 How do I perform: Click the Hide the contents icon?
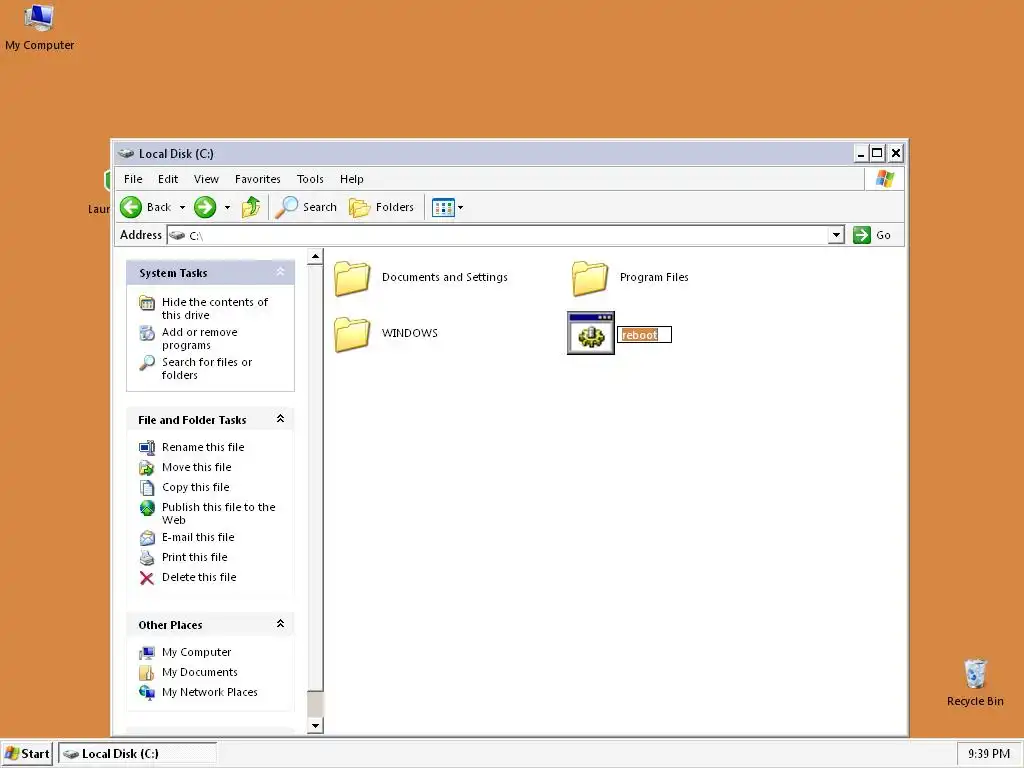pos(147,302)
